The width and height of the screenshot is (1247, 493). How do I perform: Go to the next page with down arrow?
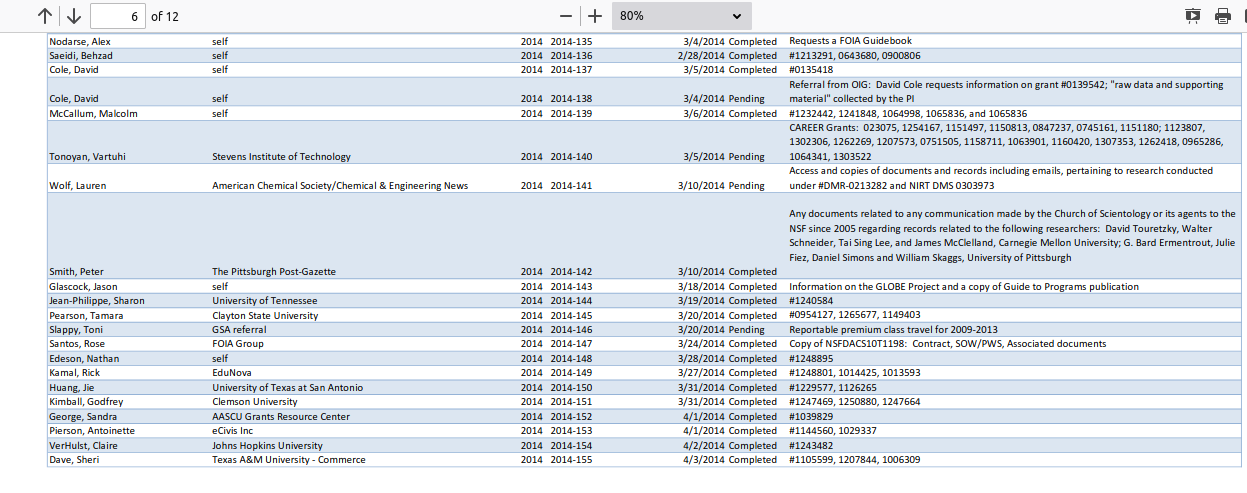pyautogui.click(x=74, y=16)
